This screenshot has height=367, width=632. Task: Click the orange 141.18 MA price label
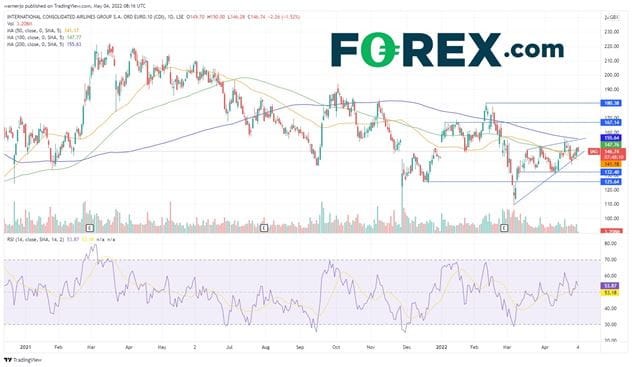[610, 164]
